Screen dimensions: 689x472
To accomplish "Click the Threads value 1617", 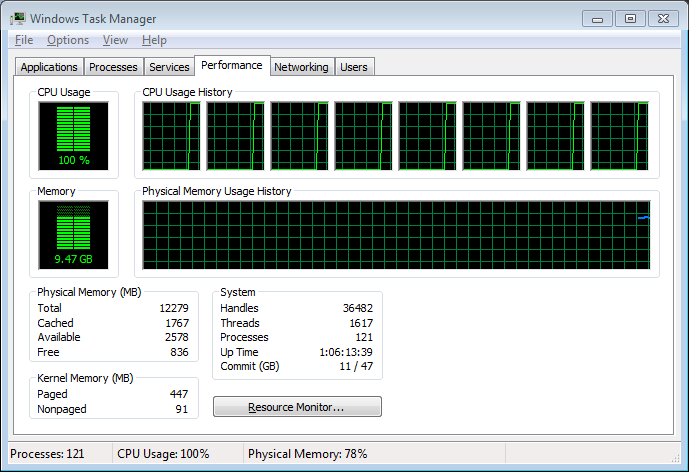I will pos(361,323).
